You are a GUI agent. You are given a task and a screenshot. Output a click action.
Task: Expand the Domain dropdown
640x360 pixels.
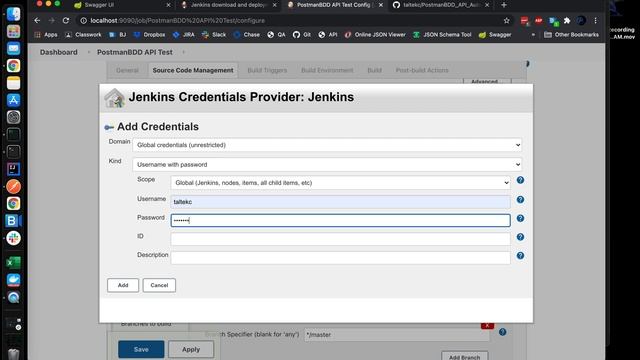pyautogui.click(x=327, y=145)
